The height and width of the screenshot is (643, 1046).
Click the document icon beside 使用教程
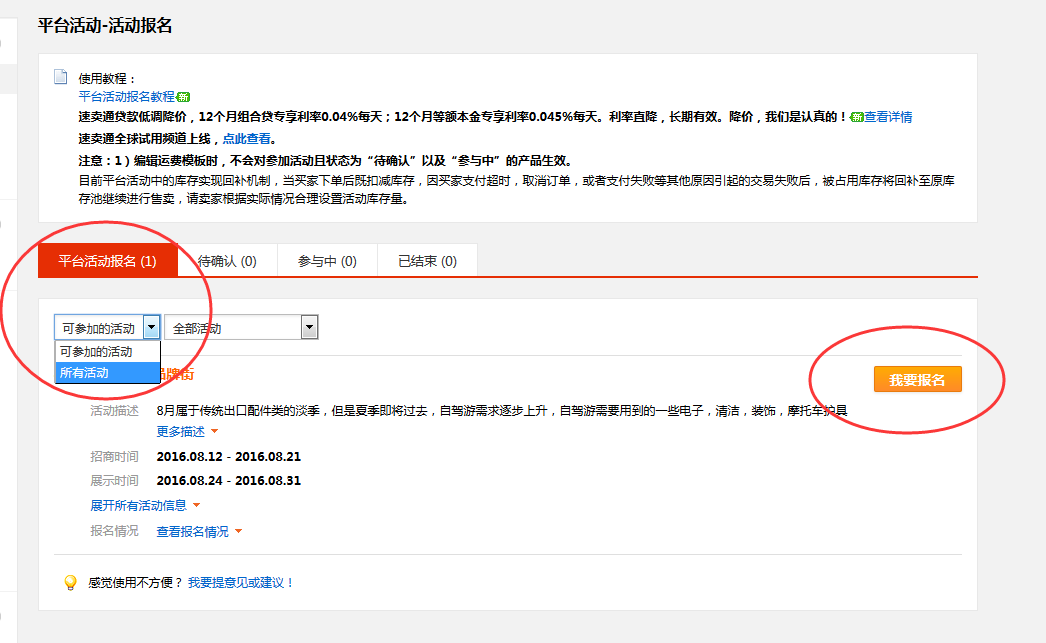pos(61,77)
